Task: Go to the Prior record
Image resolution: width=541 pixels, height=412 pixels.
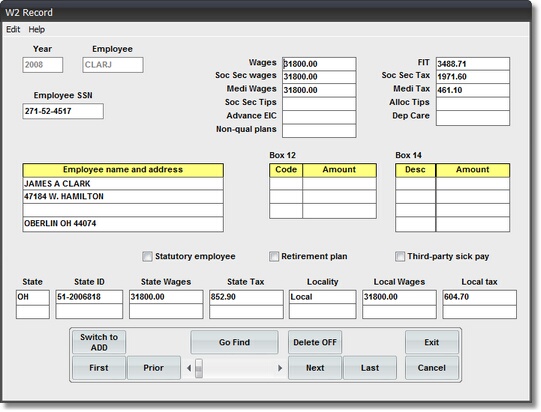Action: tap(154, 368)
